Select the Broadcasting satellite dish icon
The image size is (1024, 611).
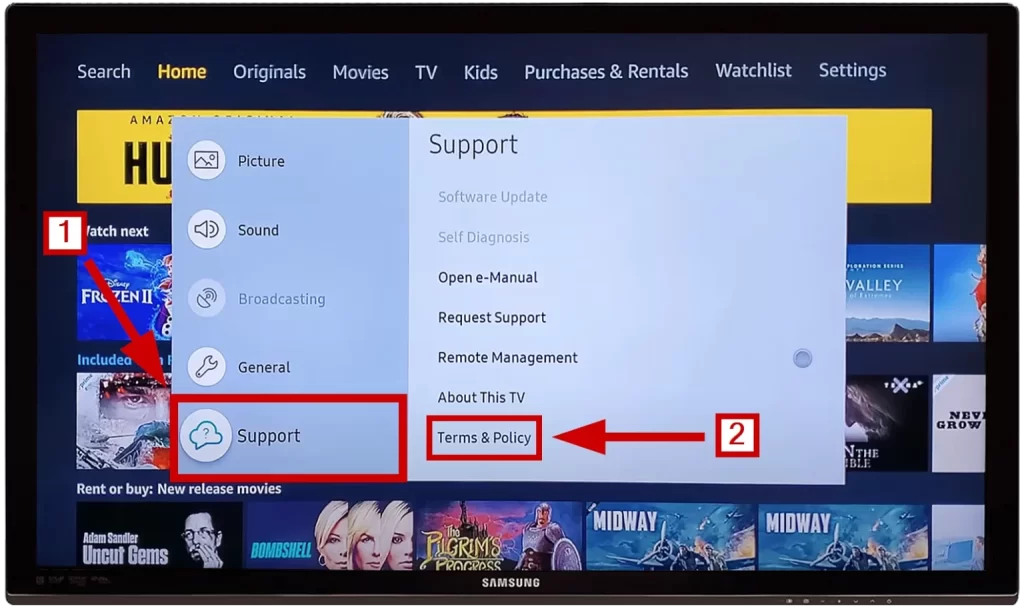tap(206, 298)
